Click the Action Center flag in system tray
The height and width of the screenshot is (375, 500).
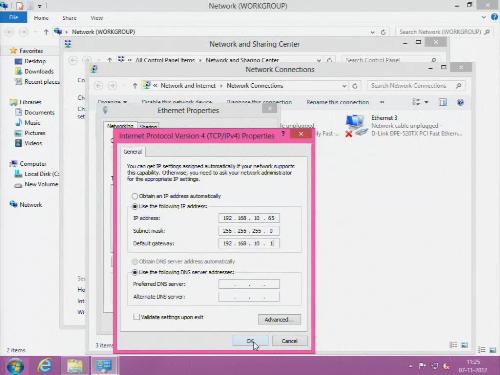422,366
